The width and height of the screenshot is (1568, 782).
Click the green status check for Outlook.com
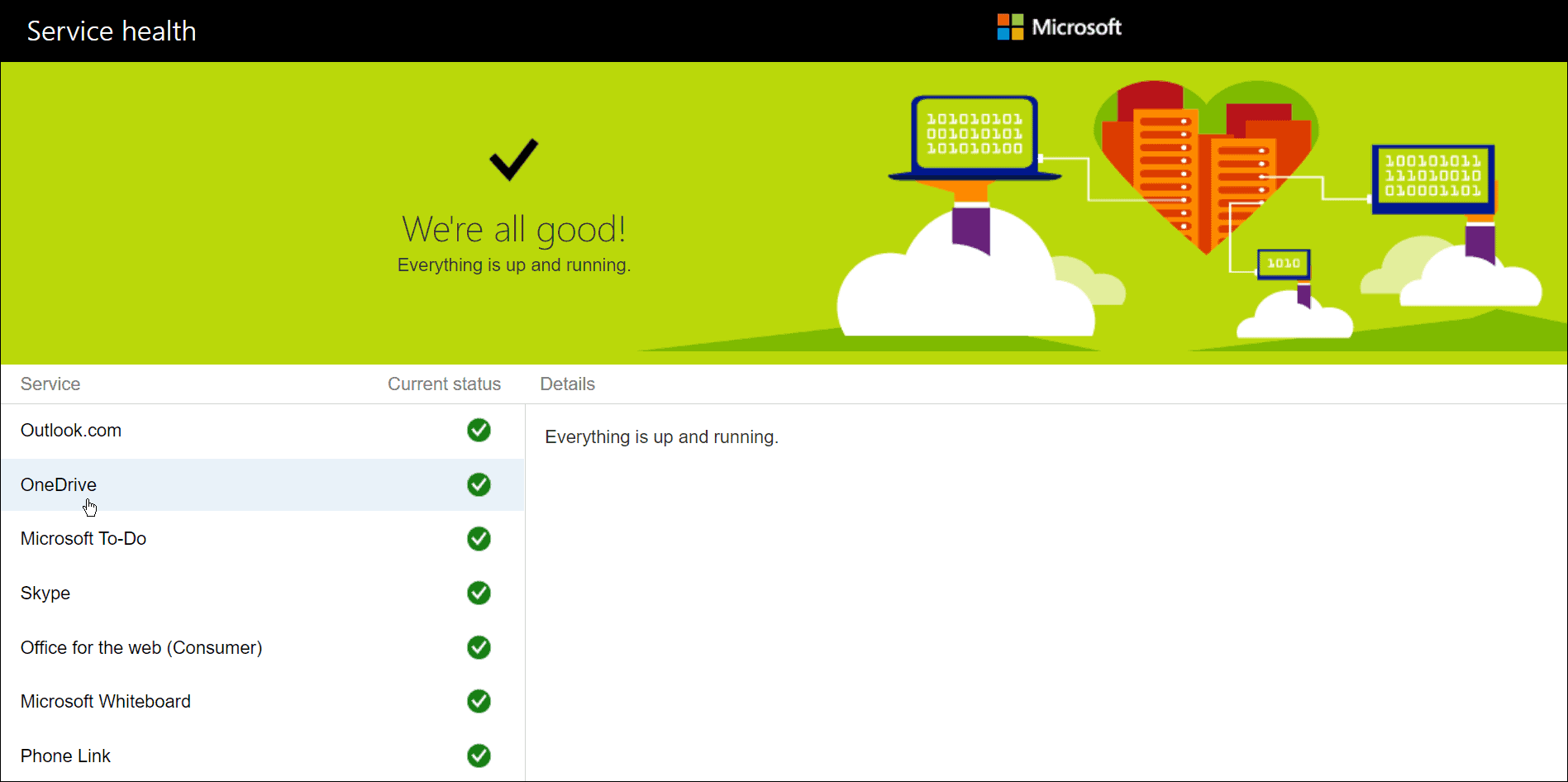click(x=479, y=430)
